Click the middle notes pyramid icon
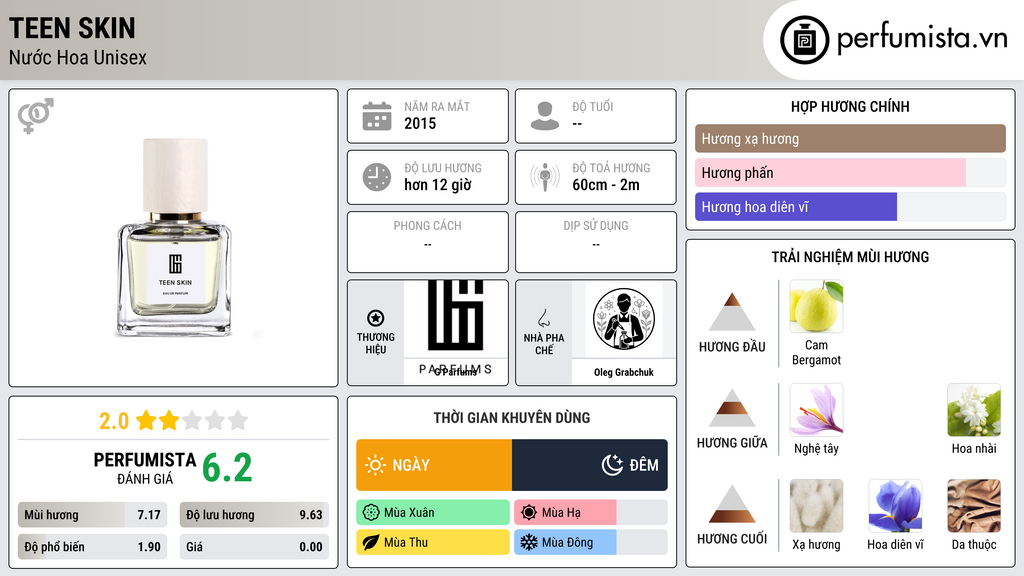The height and width of the screenshot is (576, 1024). pos(732,408)
